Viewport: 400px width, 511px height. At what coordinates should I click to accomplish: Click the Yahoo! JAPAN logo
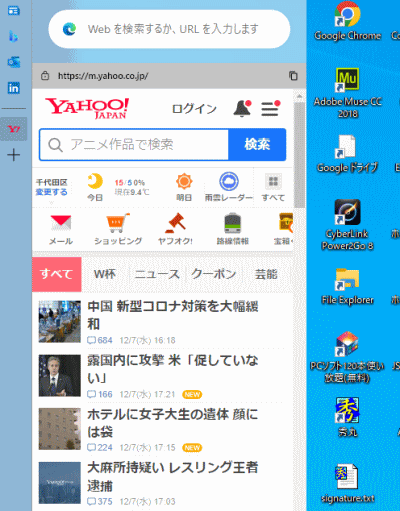click(x=87, y=108)
